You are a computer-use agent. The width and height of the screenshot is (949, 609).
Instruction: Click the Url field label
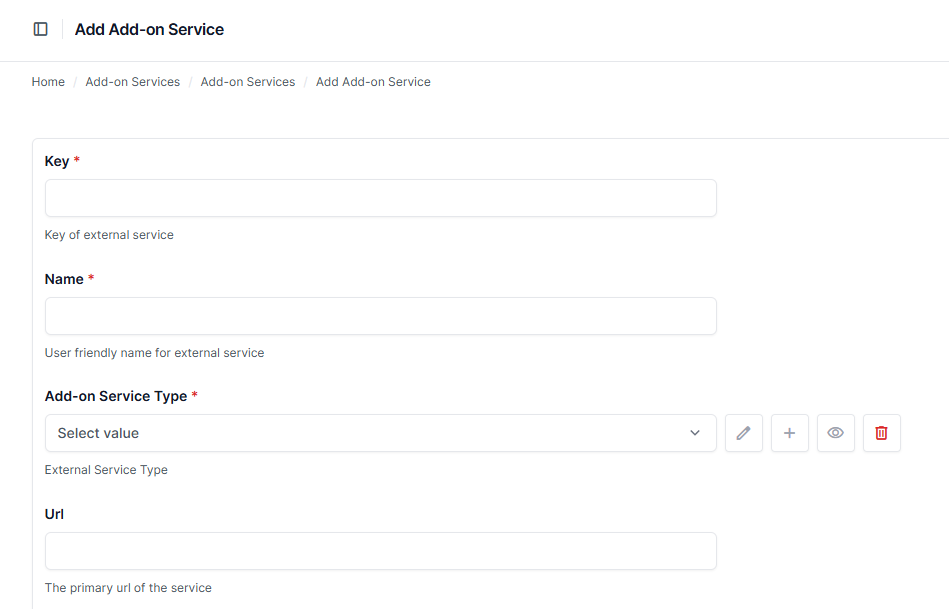54,514
